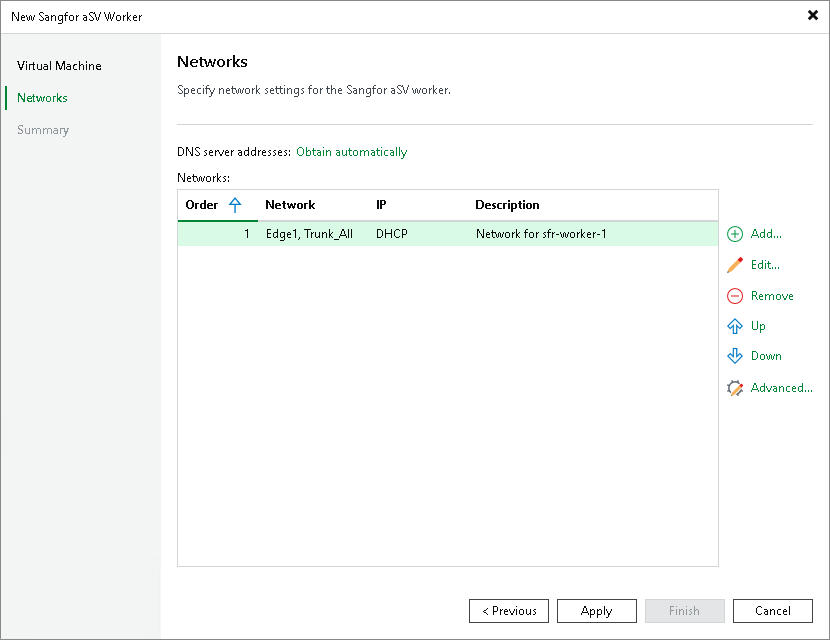830x640 pixels.
Task: Click the blue Down arrow icon
Action: pos(735,356)
